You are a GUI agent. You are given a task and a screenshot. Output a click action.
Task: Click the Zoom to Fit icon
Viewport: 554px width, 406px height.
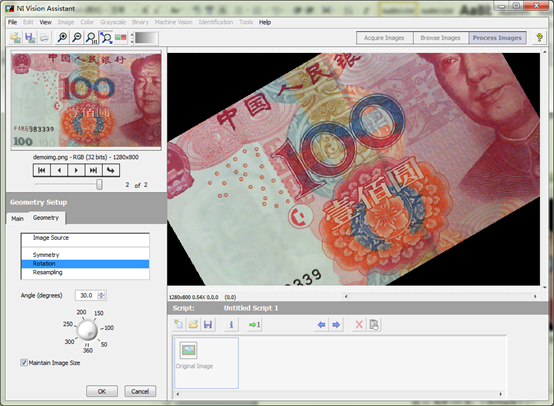pyautogui.click(x=106, y=37)
